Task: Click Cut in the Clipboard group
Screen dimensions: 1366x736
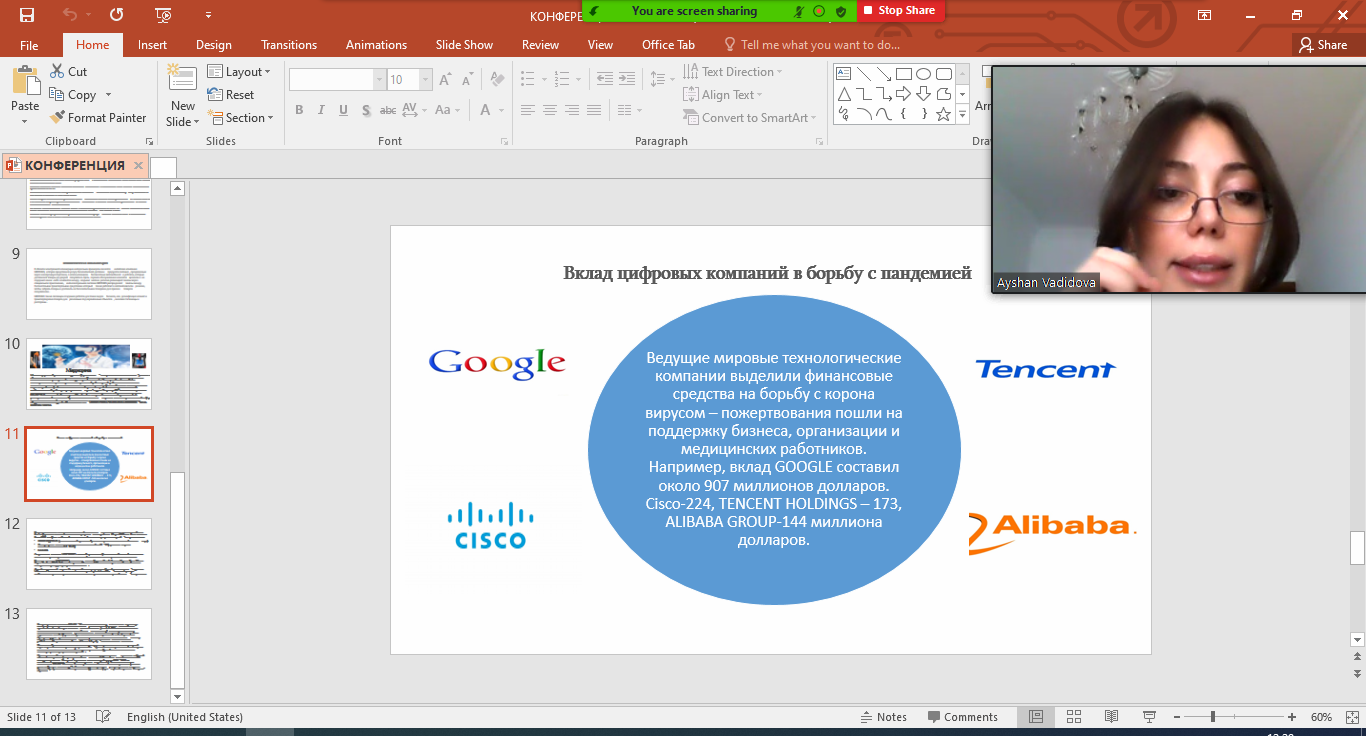Action: (68, 72)
